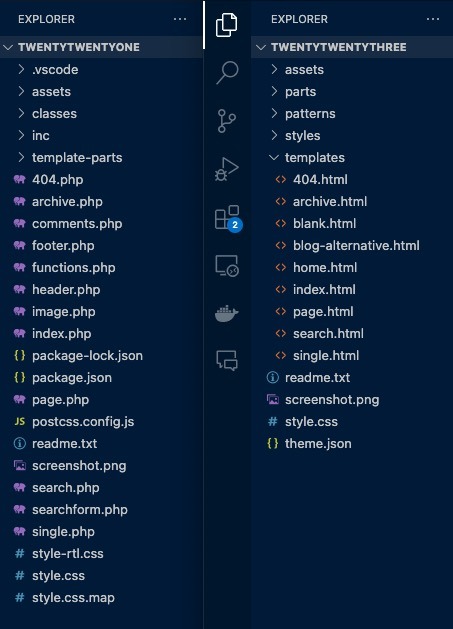
Task: Open package.json file
Action: (101, 377)
